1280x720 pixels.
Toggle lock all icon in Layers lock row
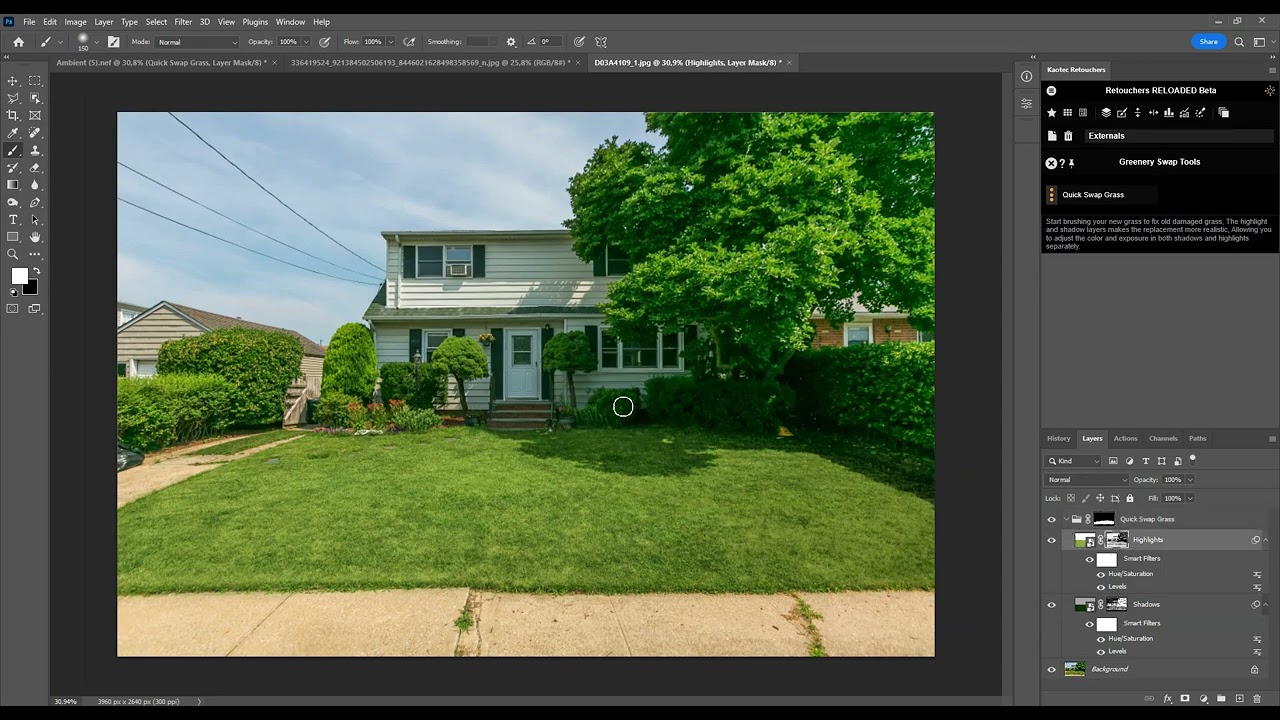point(1130,498)
